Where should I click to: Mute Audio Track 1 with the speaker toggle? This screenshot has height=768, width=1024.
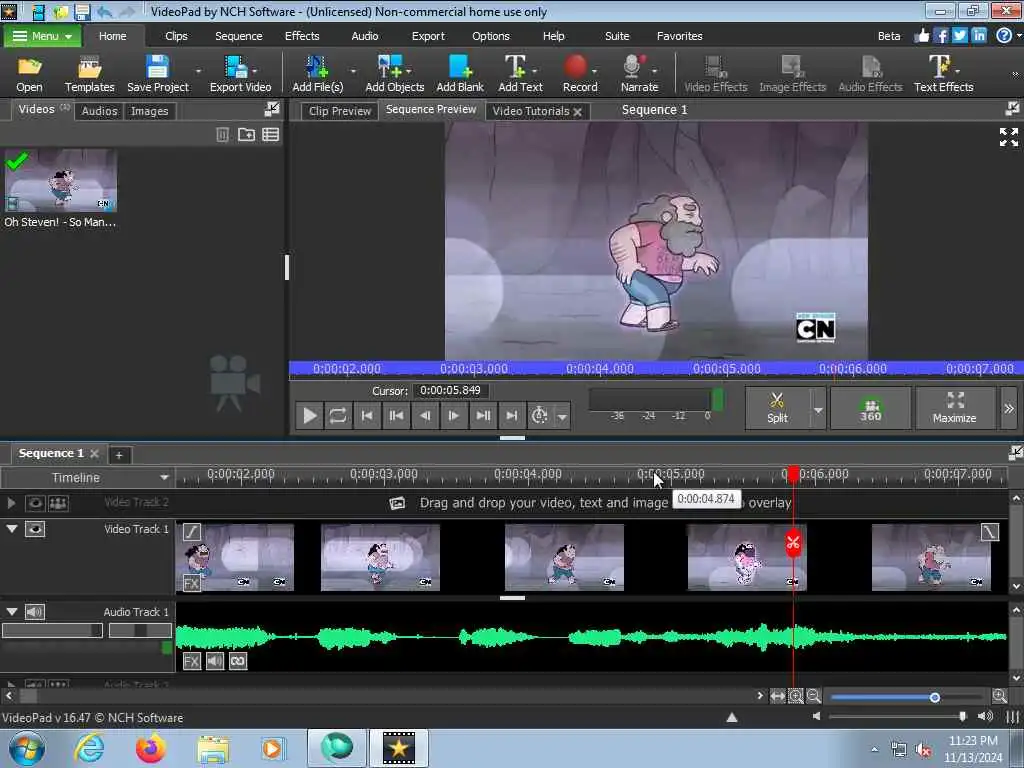[35, 612]
